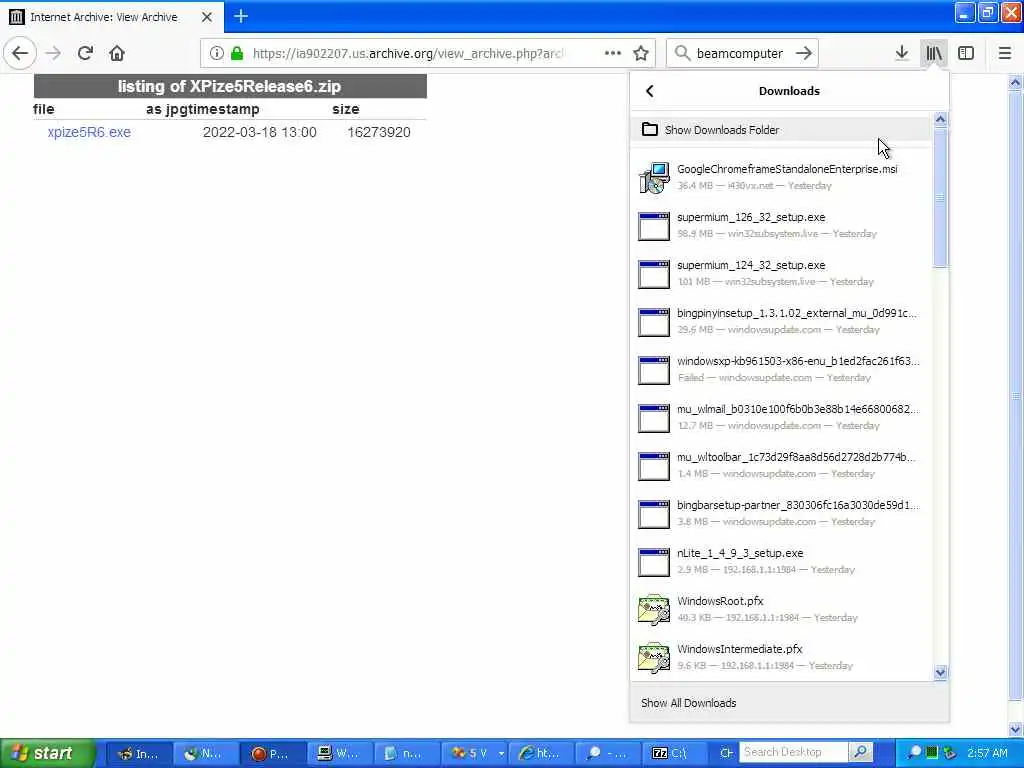
Task: Open GoogleChromeframeStandaloneEnterprise.msi download
Action: 781,177
